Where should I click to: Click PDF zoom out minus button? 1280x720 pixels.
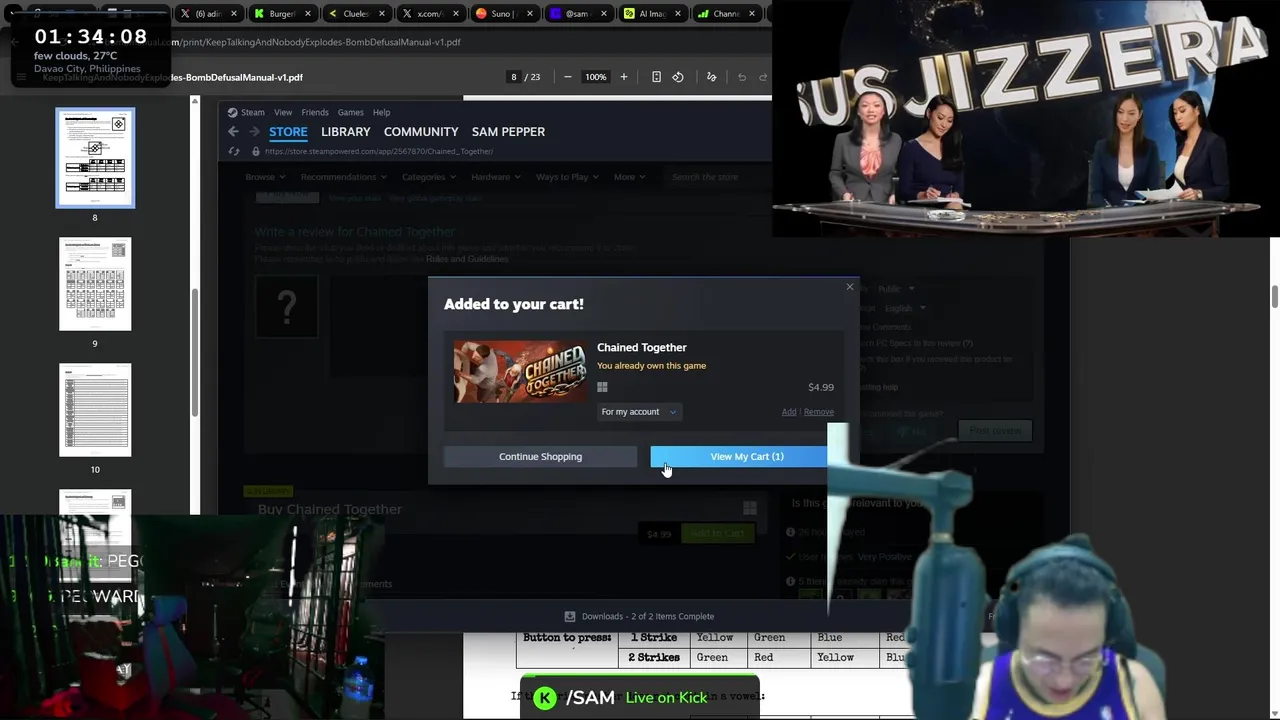coord(568,77)
